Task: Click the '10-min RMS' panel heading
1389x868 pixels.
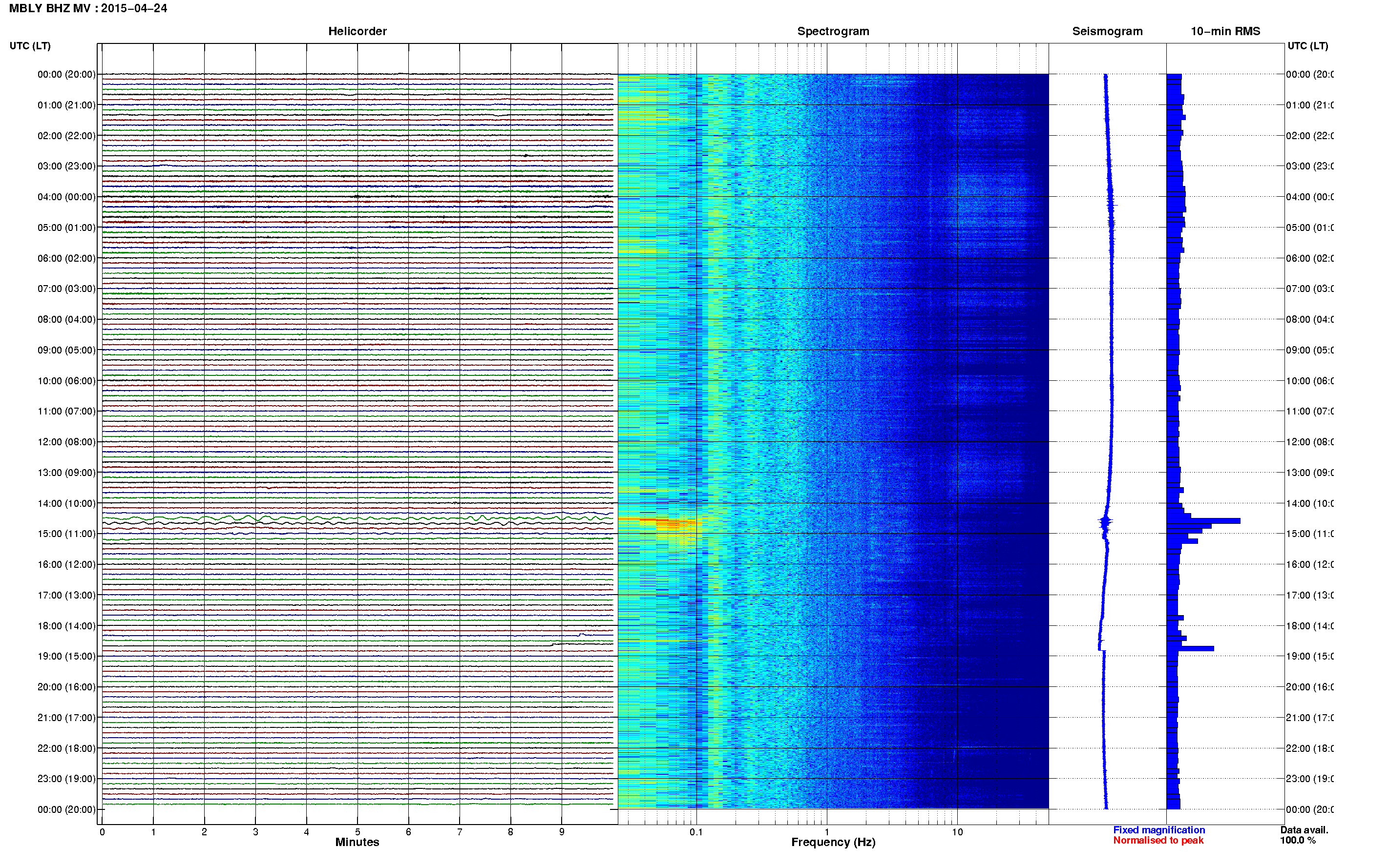Action: pyautogui.click(x=1225, y=32)
